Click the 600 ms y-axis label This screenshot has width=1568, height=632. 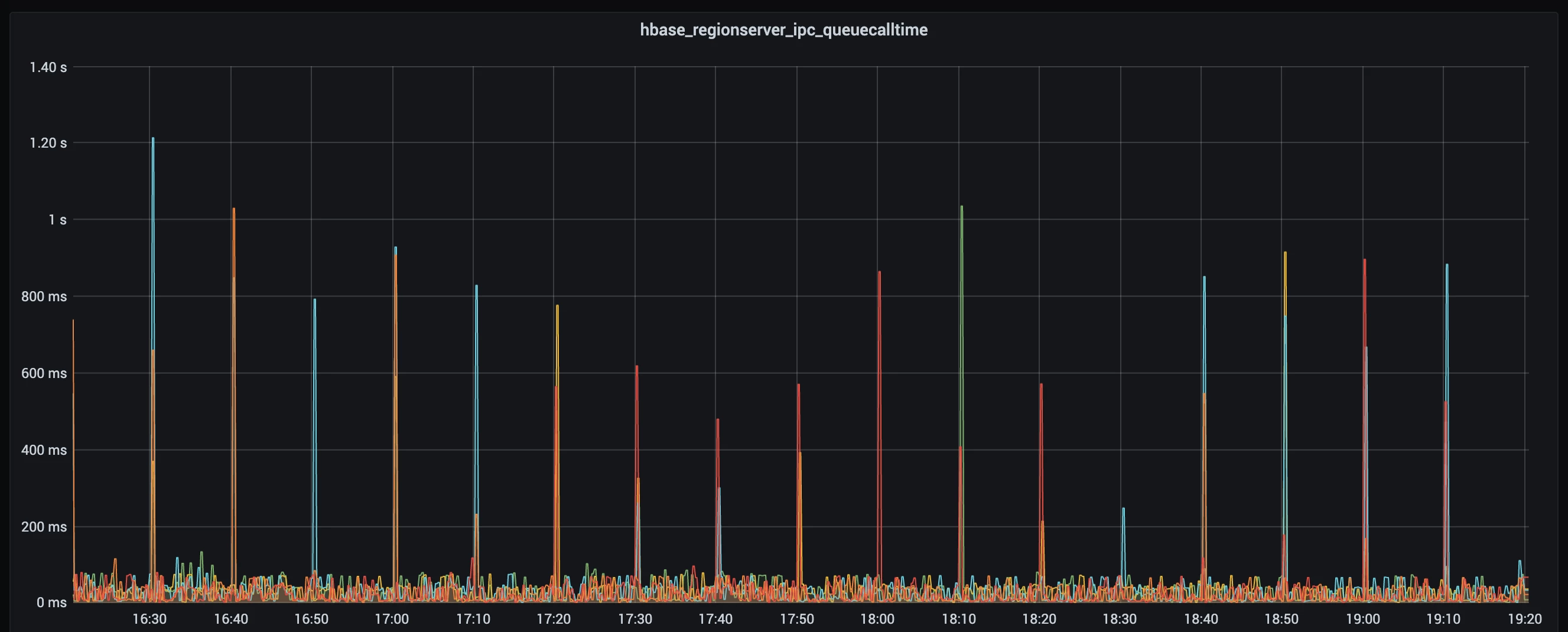pos(44,373)
